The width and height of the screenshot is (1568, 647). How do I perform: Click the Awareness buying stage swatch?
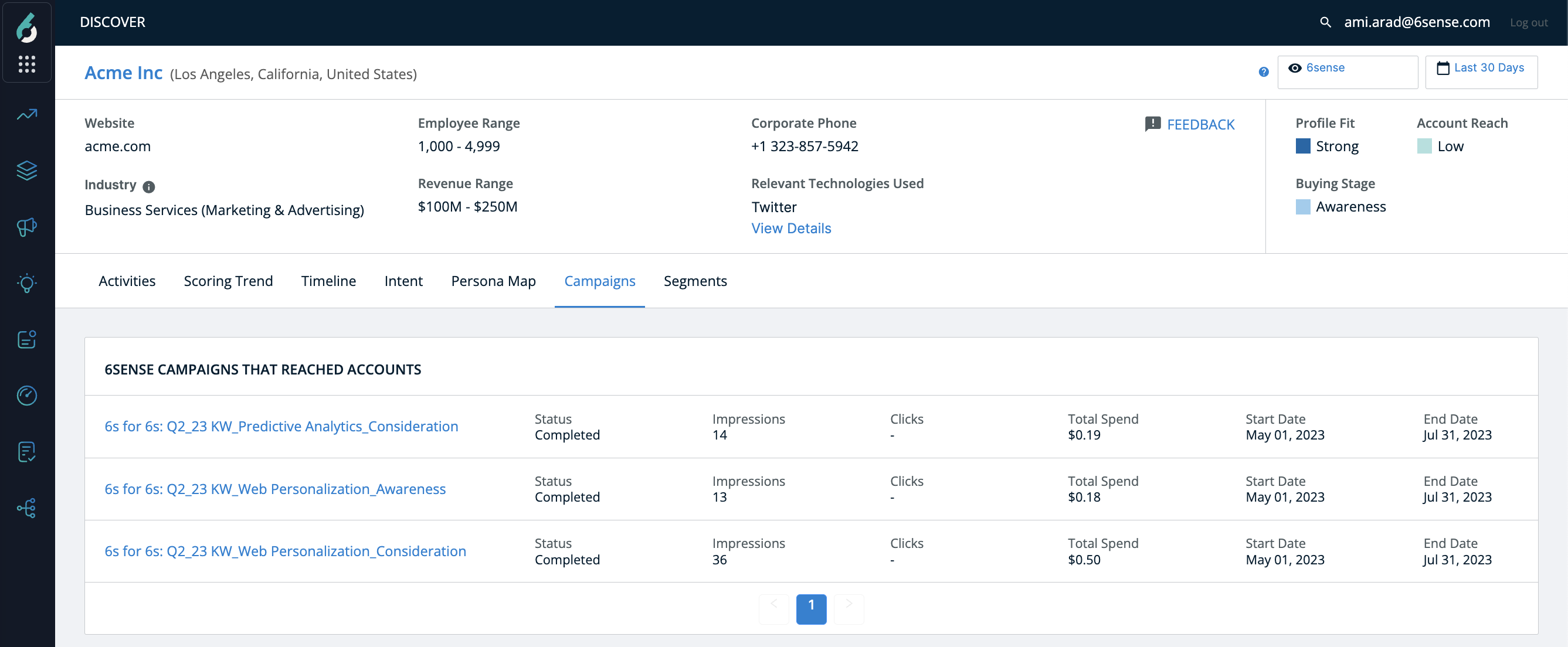tap(1302, 207)
